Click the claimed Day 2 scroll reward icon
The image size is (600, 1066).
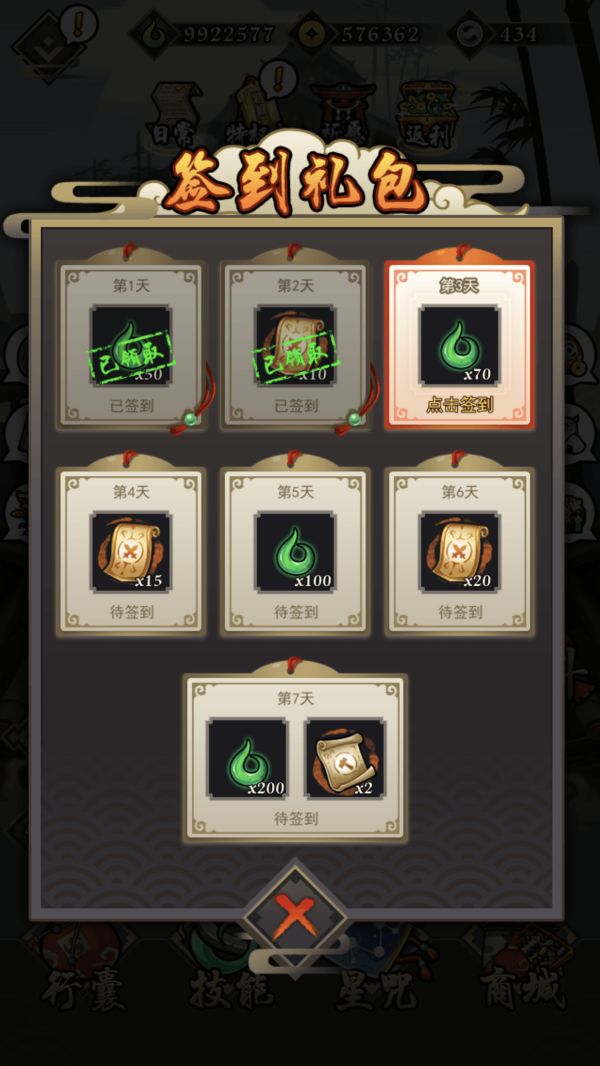click(295, 346)
